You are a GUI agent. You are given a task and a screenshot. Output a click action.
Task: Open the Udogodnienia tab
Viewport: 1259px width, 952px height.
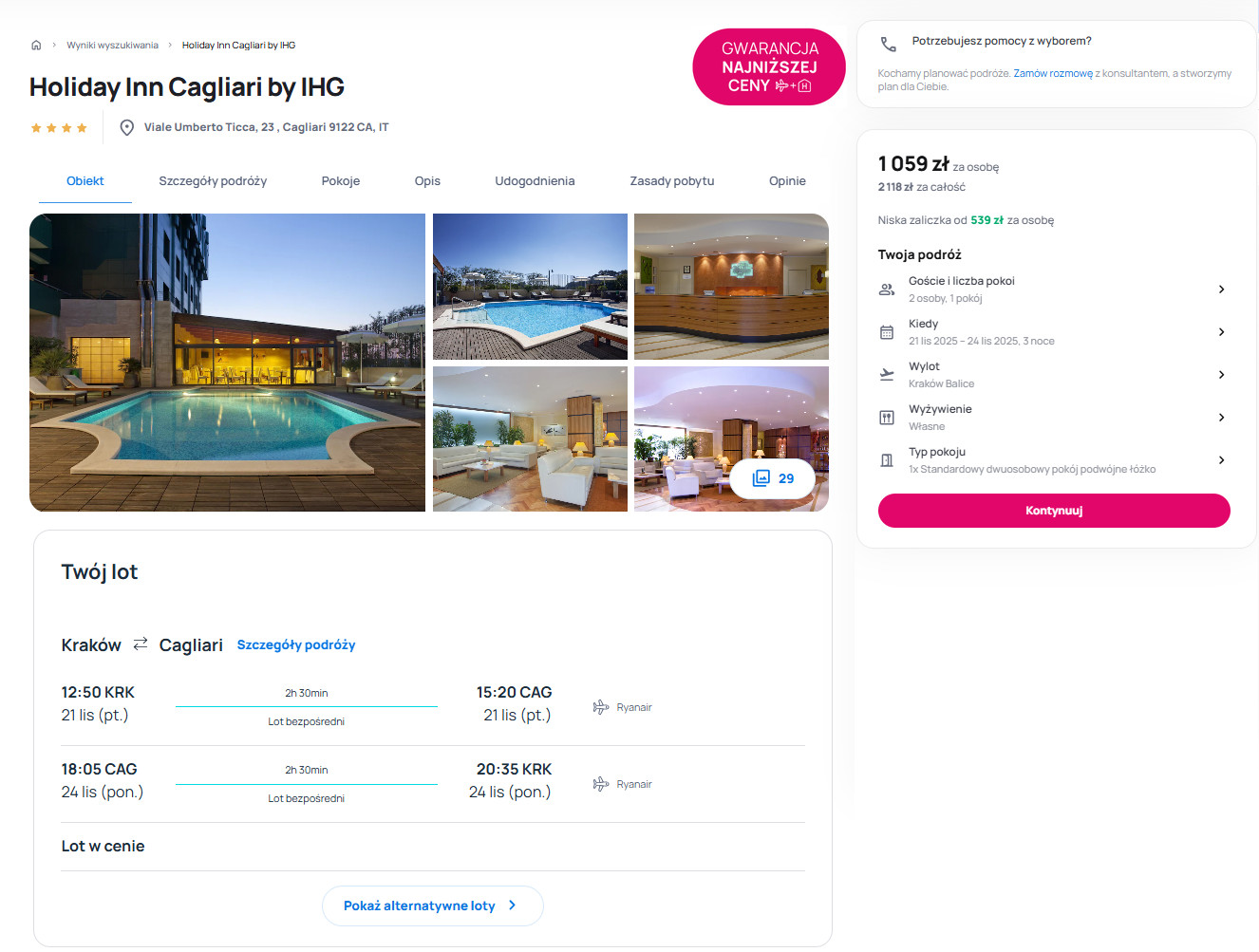(535, 181)
